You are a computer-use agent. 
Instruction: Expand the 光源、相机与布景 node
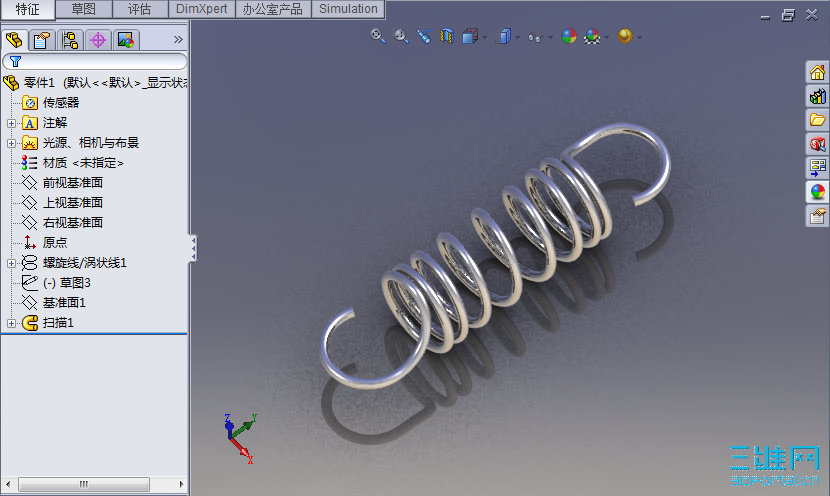(11, 143)
